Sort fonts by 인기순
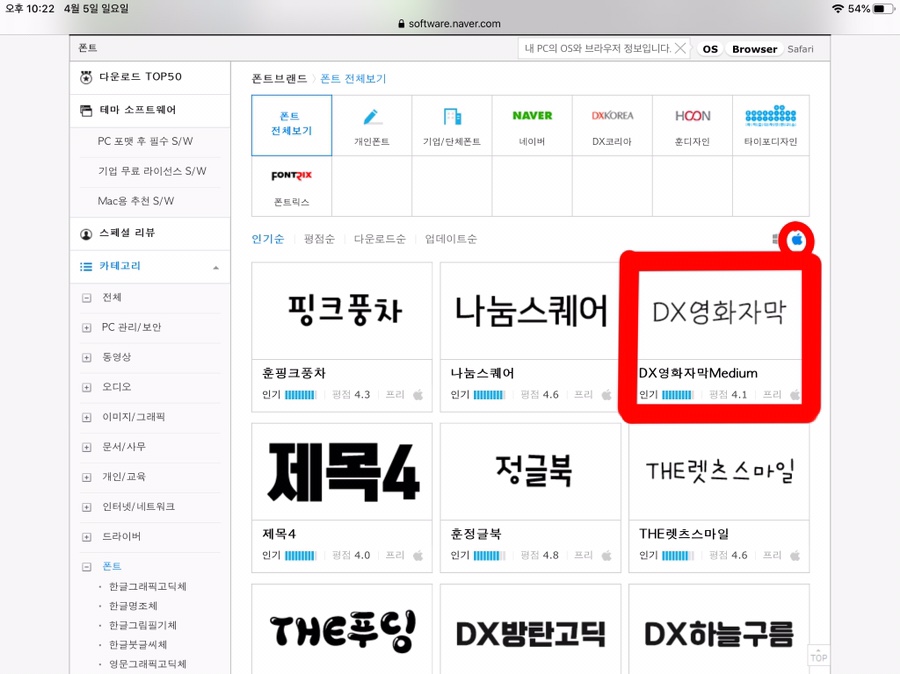The width and height of the screenshot is (900, 674). pyautogui.click(x=267, y=239)
